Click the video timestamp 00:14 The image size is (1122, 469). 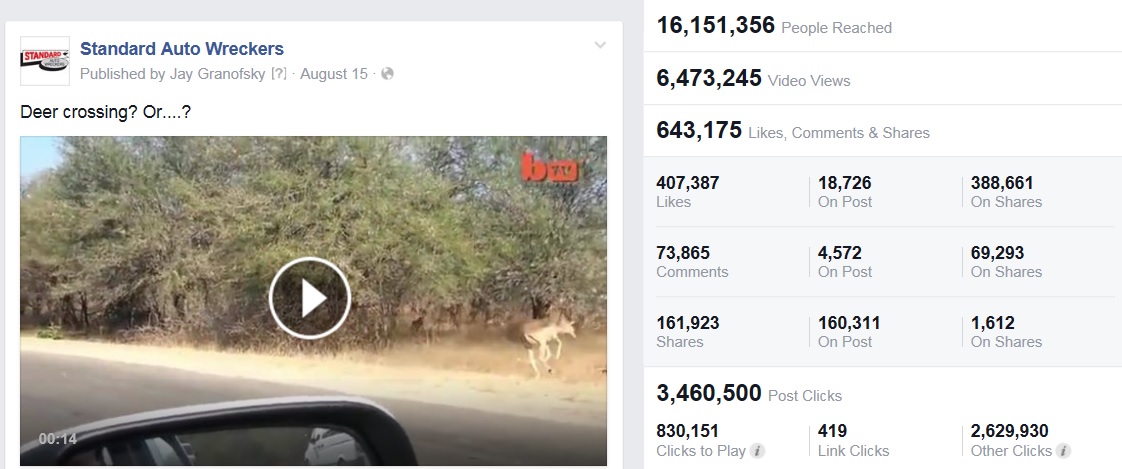pyautogui.click(x=58, y=439)
